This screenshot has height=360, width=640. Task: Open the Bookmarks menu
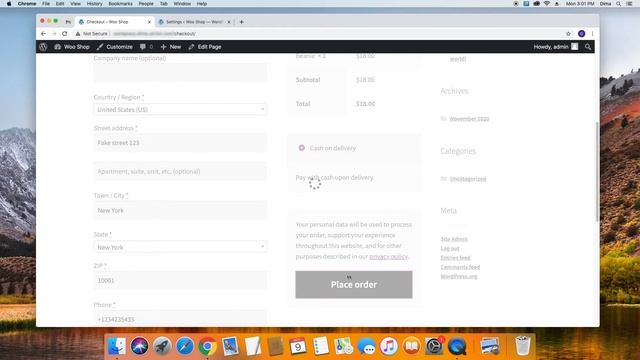coord(120,4)
